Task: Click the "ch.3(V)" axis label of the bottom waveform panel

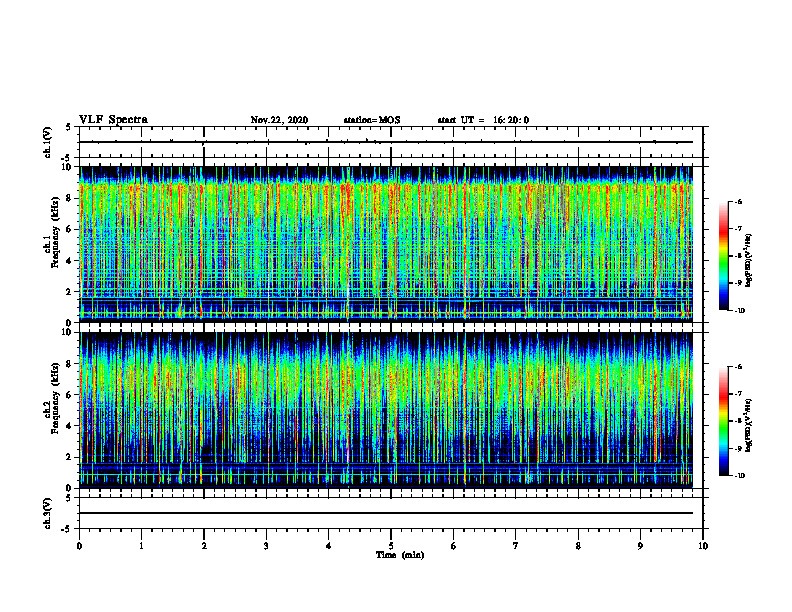Action: pos(48,513)
